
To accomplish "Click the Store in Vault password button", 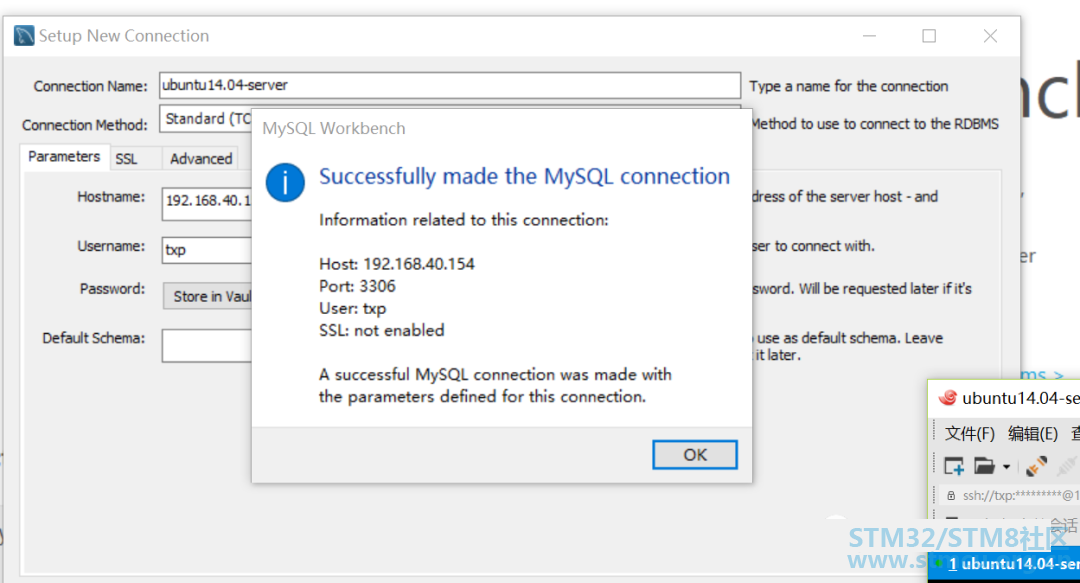I will (x=208, y=296).
